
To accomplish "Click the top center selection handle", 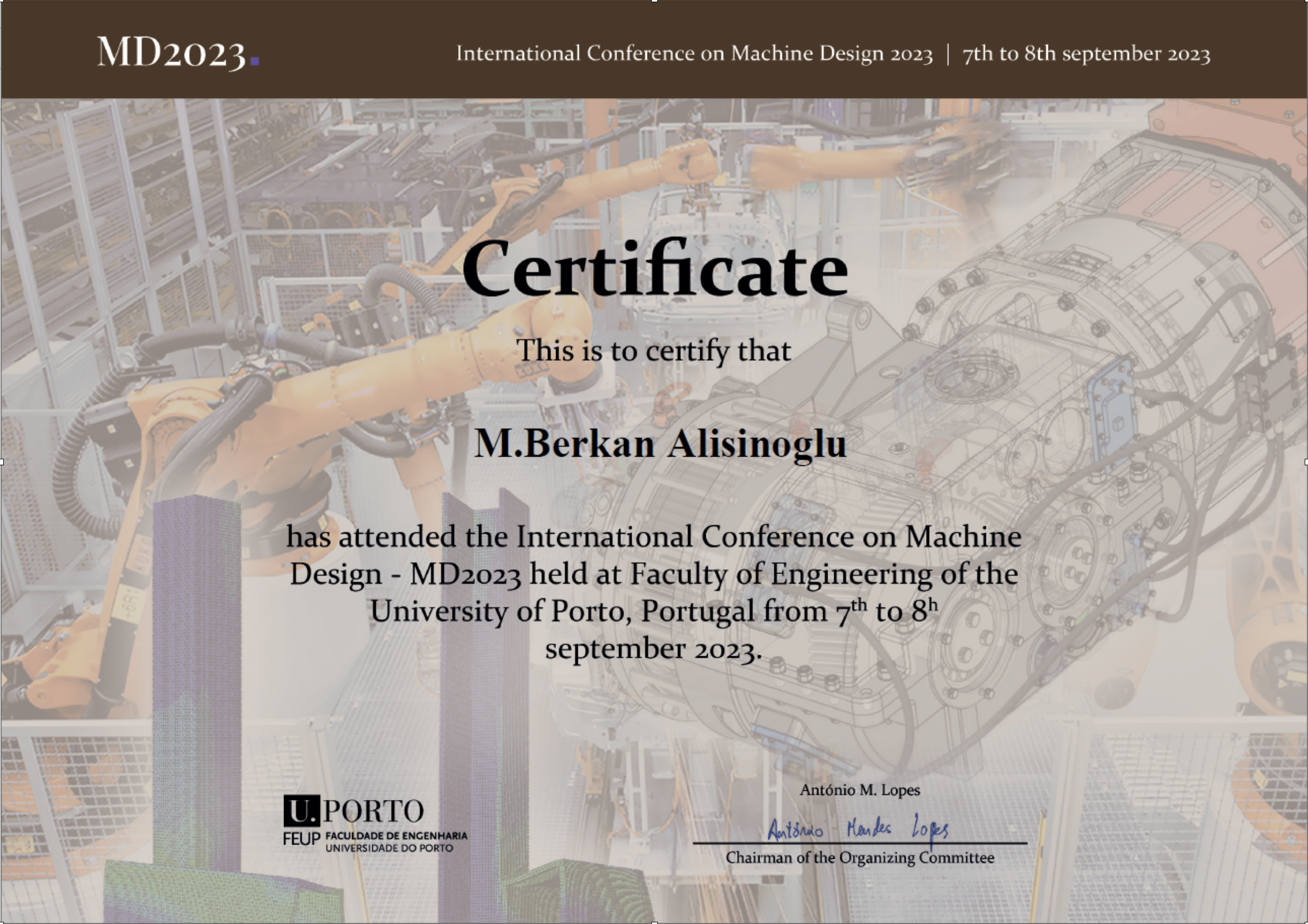I will [x=654, y=1].
